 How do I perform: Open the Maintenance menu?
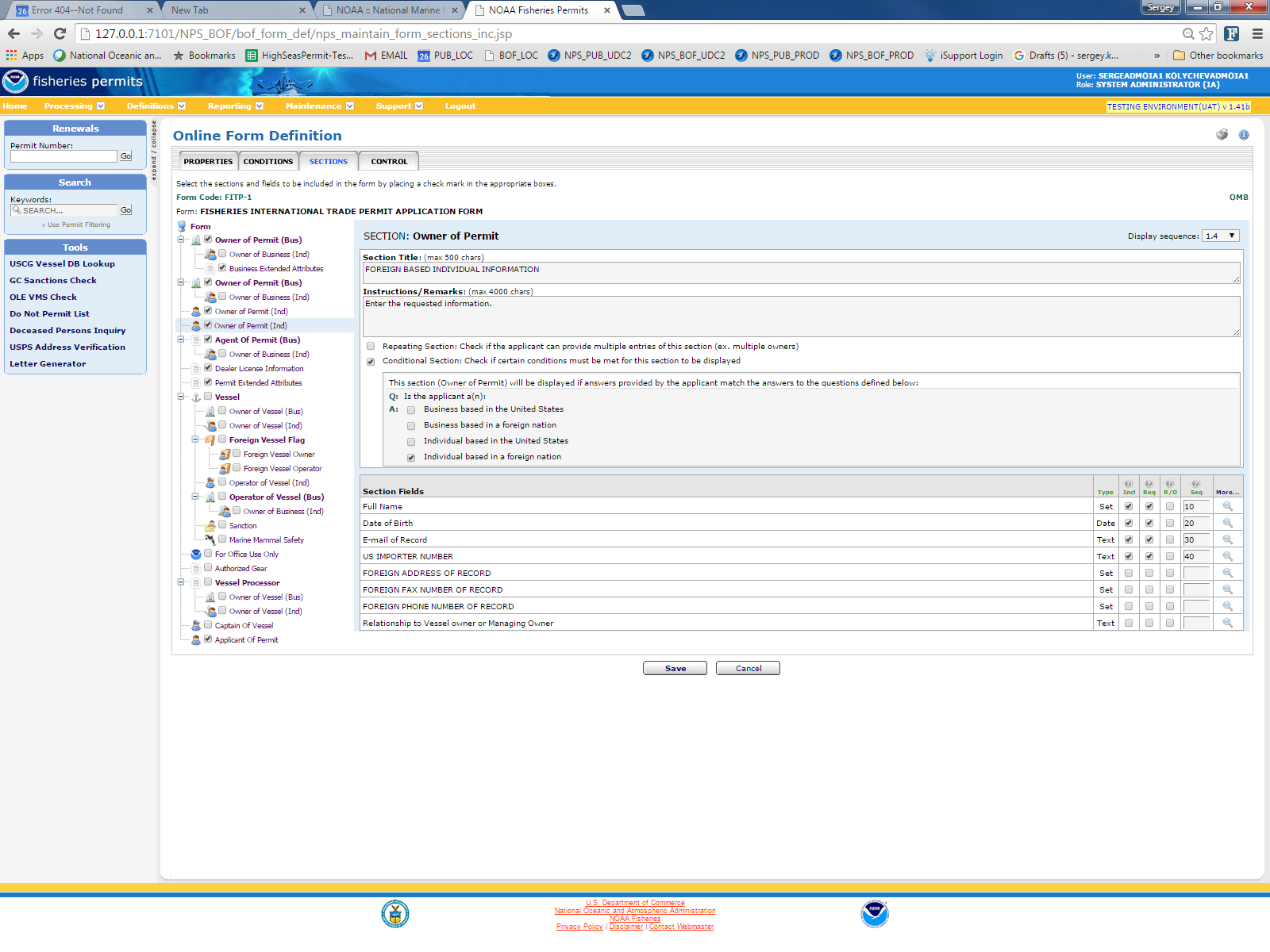coord(319,106)
